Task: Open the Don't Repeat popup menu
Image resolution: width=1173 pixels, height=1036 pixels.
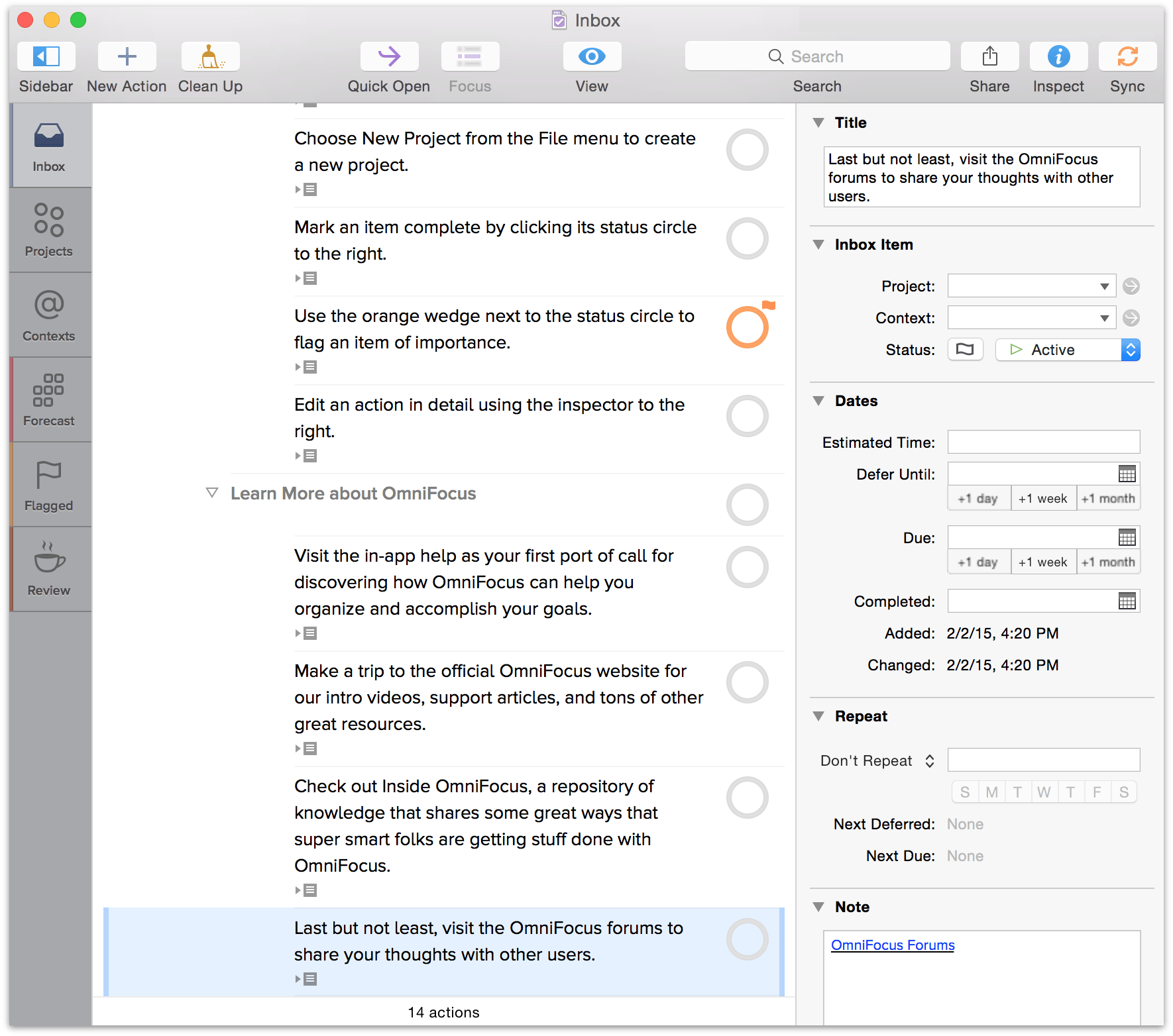Action: point(877,760)
